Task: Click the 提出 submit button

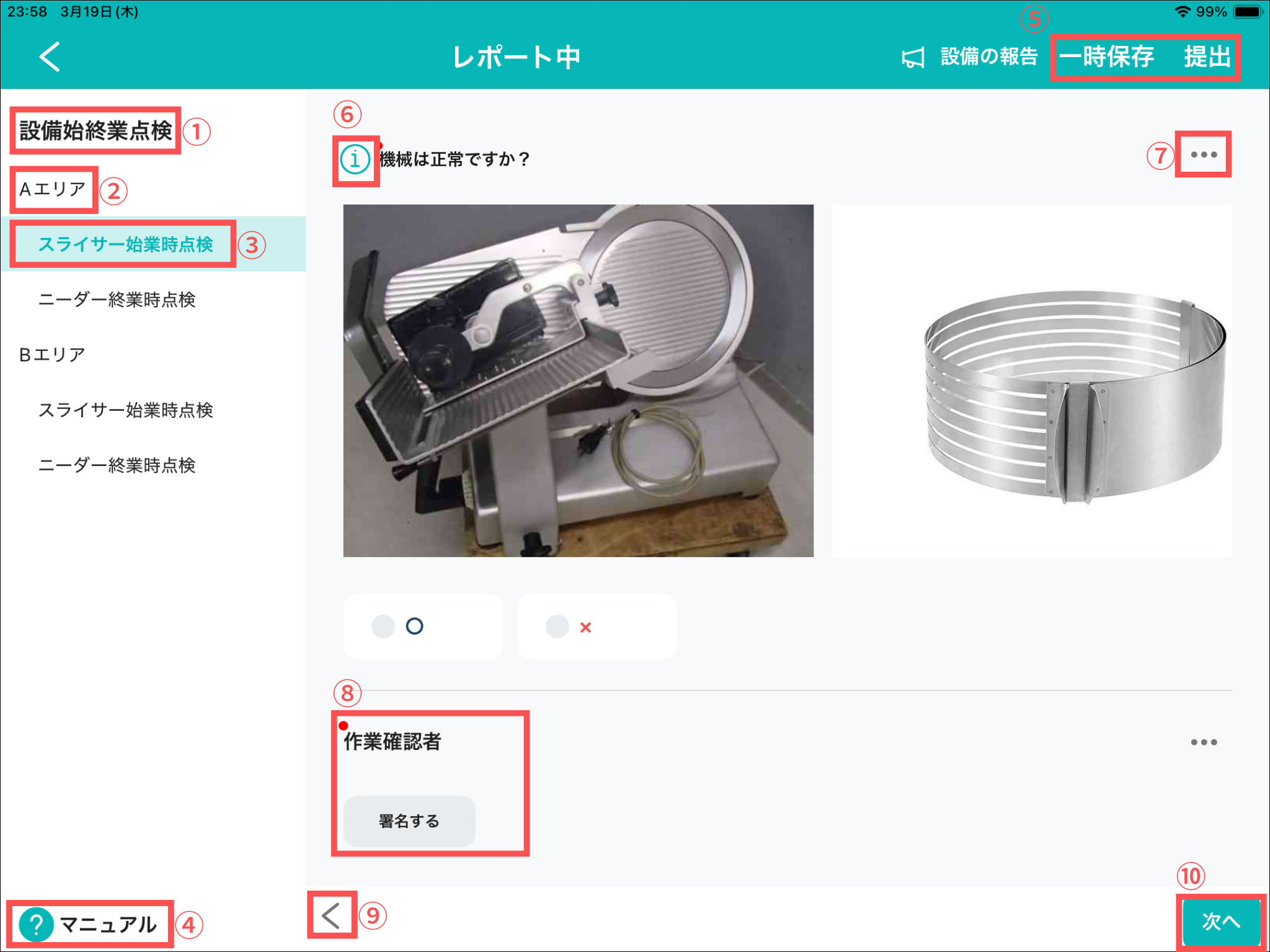Action: click(1207, 57)
